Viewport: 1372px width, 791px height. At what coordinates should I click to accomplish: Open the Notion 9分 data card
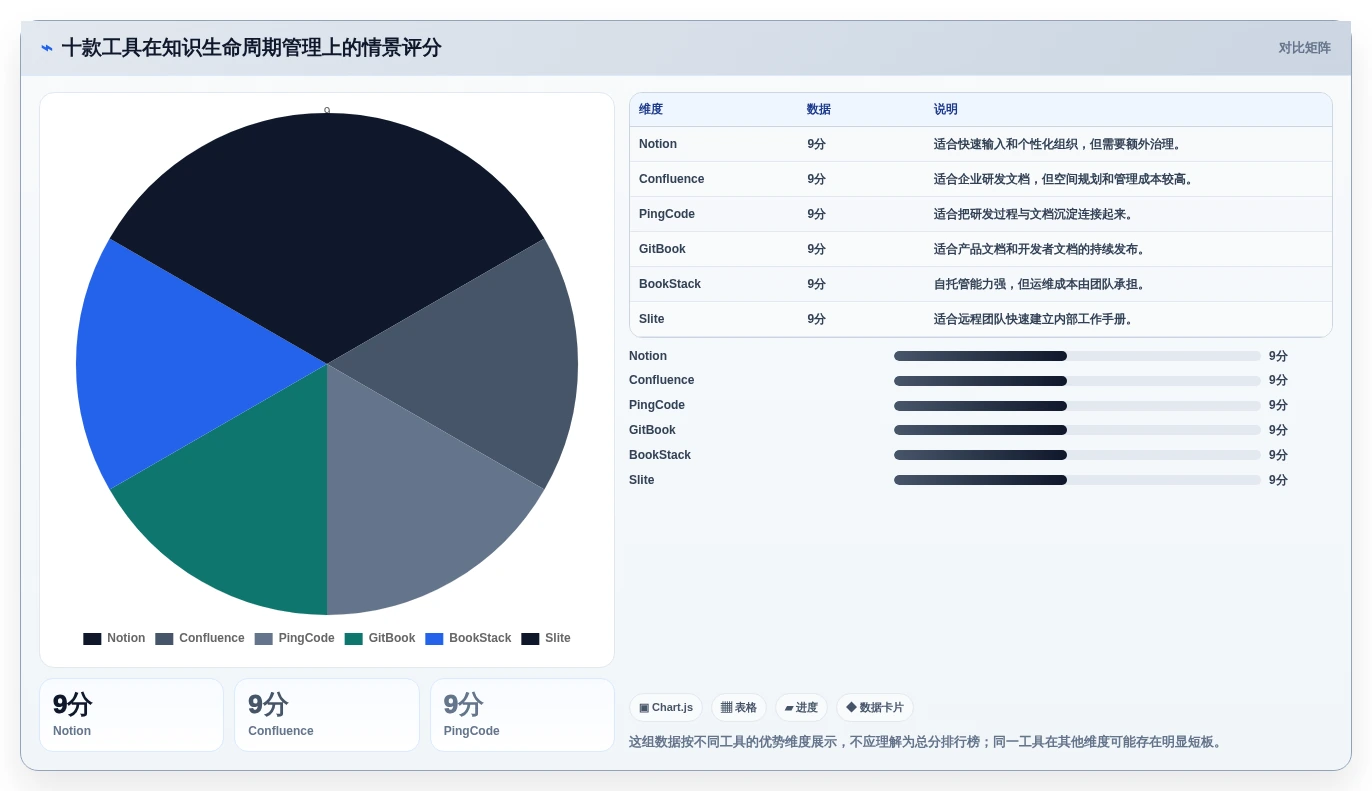pyautogui.click(x=131, y=715)
